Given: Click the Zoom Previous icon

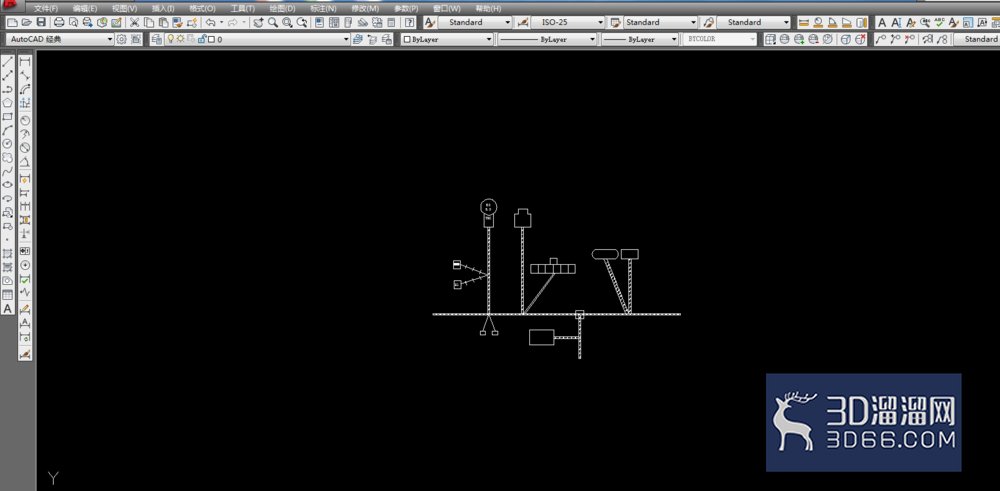Looking at the screenshot, I should 302,22.
